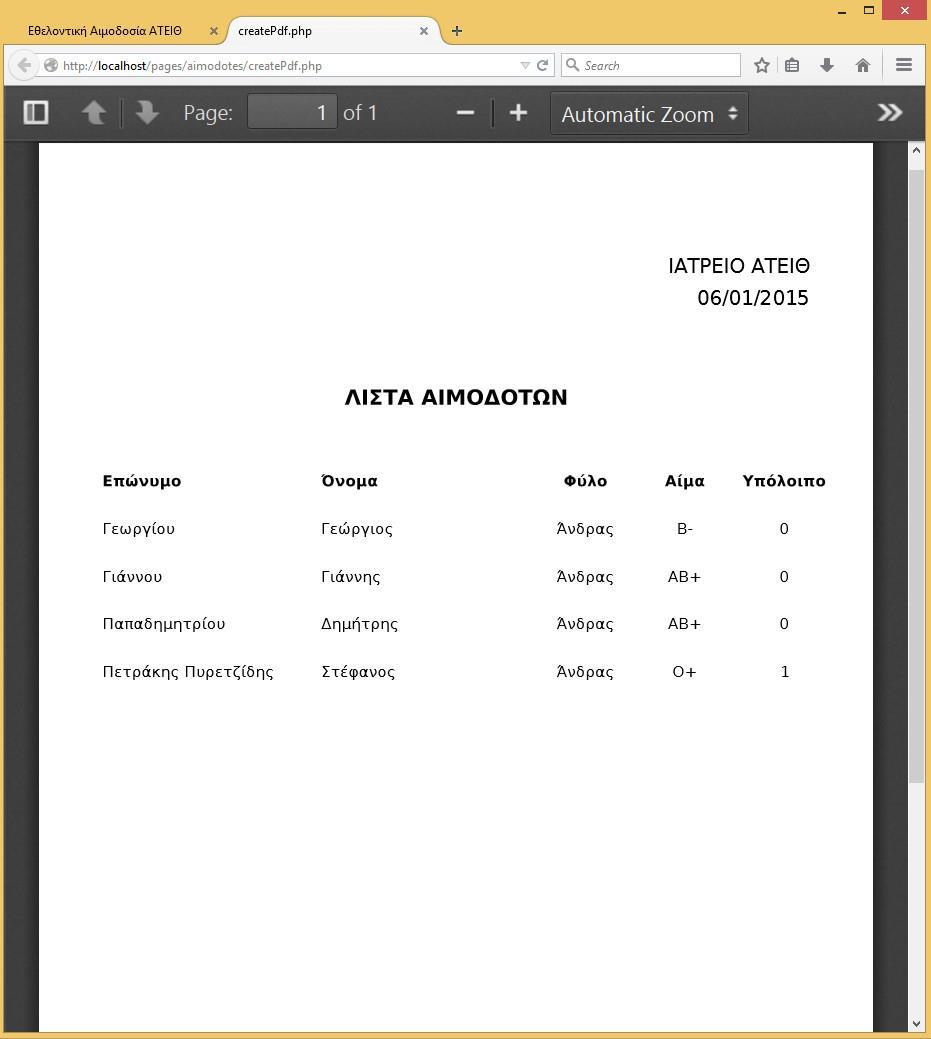Close the Firefox window
Image resolution: width=931 pixels, height=1039 pixels.
pos(905,10)
